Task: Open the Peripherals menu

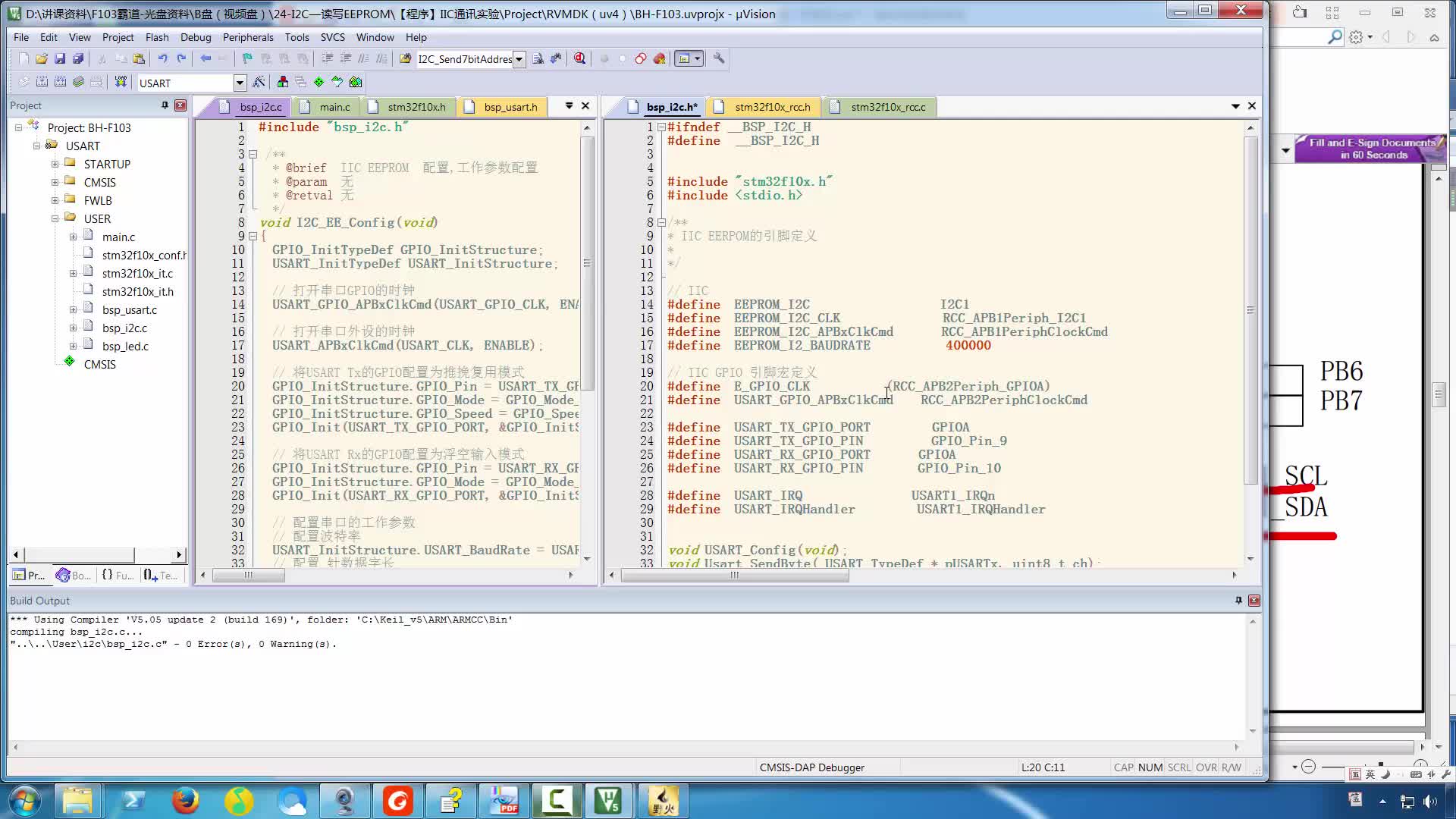Action: (248, 37)
